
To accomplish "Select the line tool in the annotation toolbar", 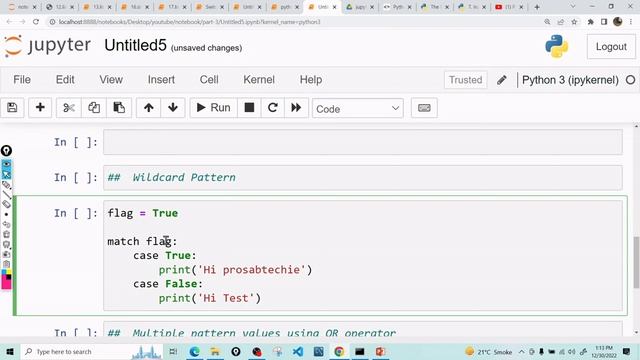I will [x=6, y=195].
